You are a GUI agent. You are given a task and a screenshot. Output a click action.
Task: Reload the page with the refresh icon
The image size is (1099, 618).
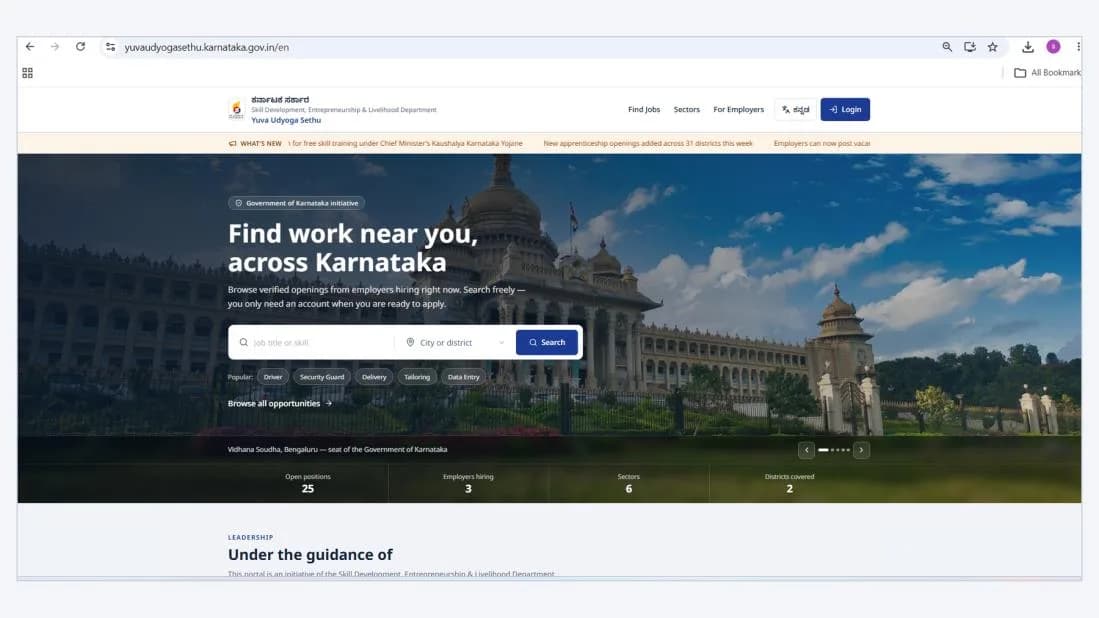click(81, 47)
